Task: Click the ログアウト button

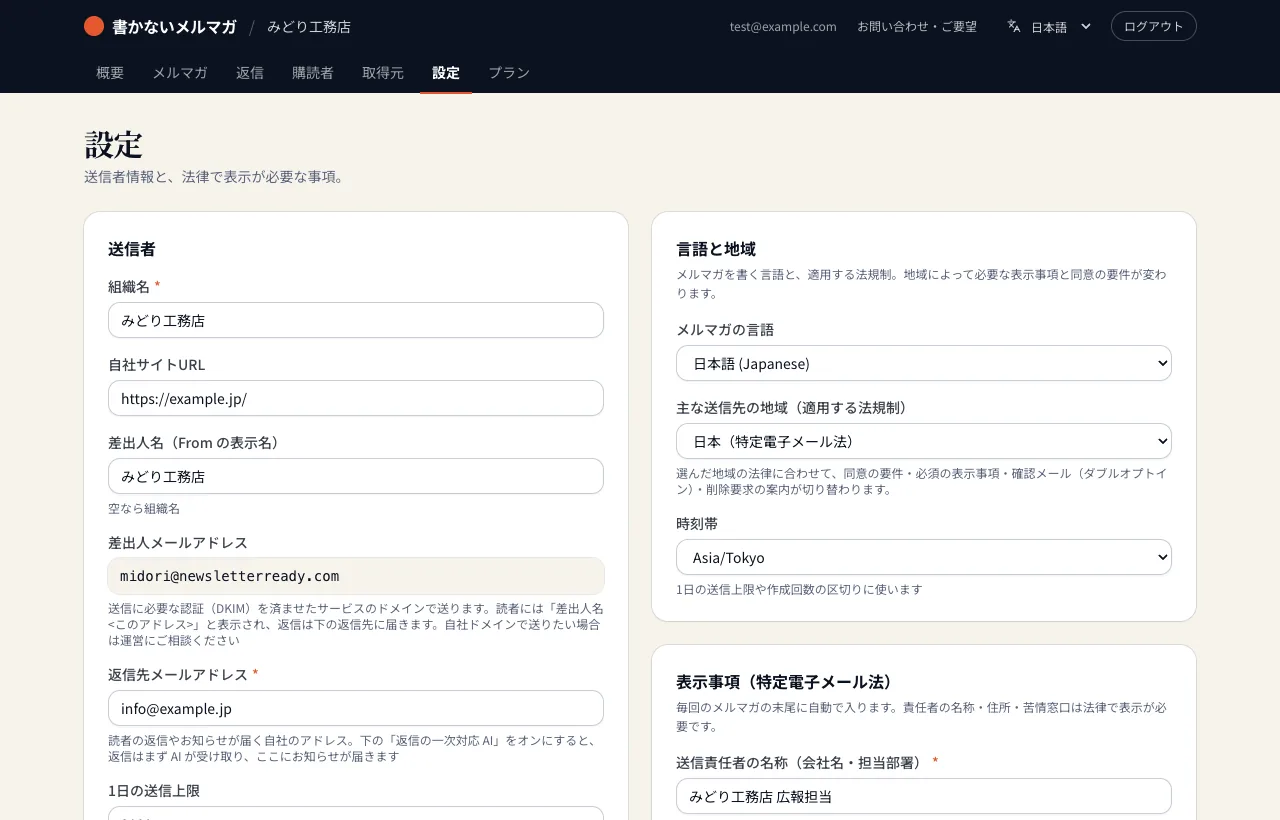Action: coord(1153,26)
